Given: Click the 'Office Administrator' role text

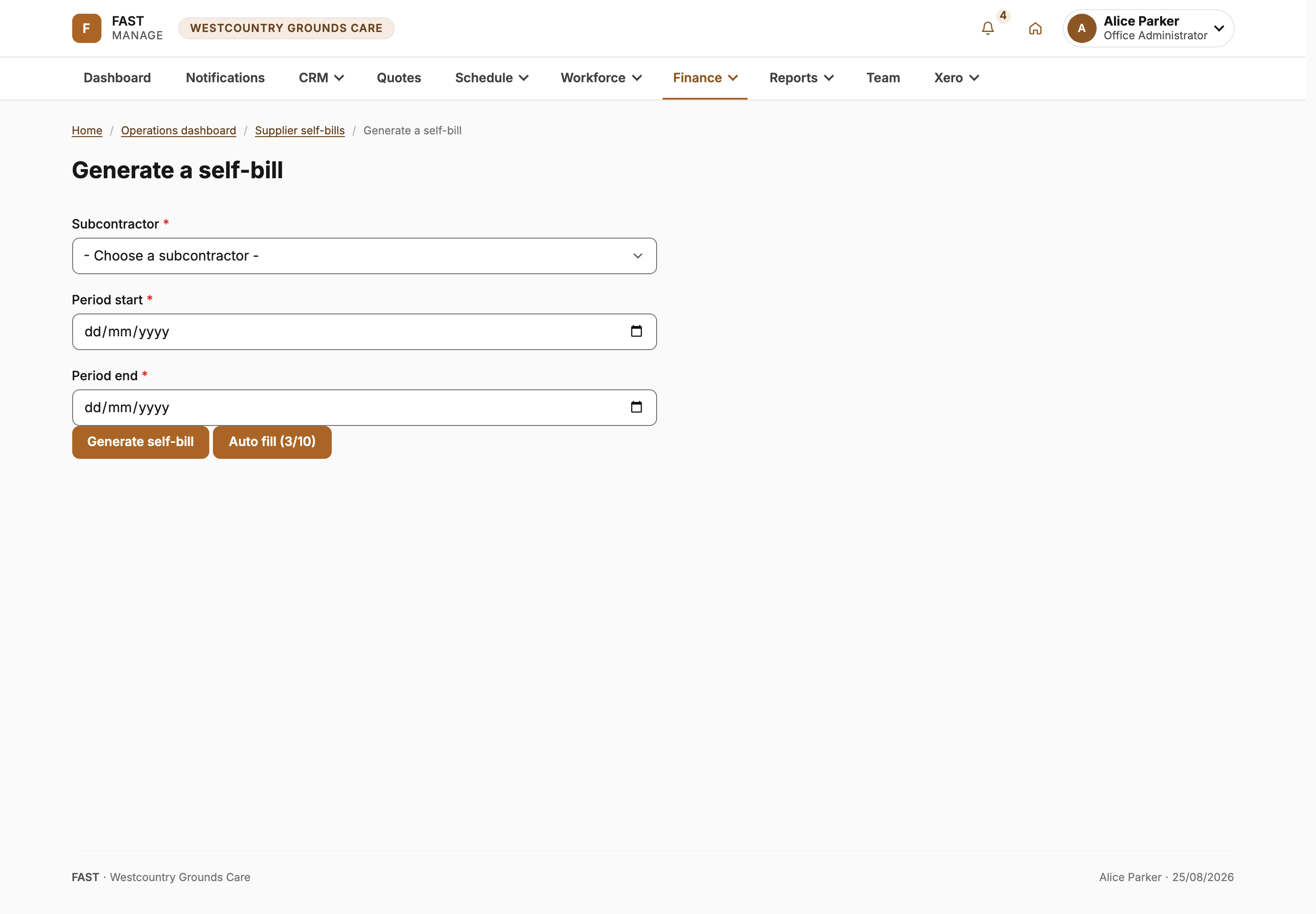Looking at the screenshot, I should [x=1155, y=36].
